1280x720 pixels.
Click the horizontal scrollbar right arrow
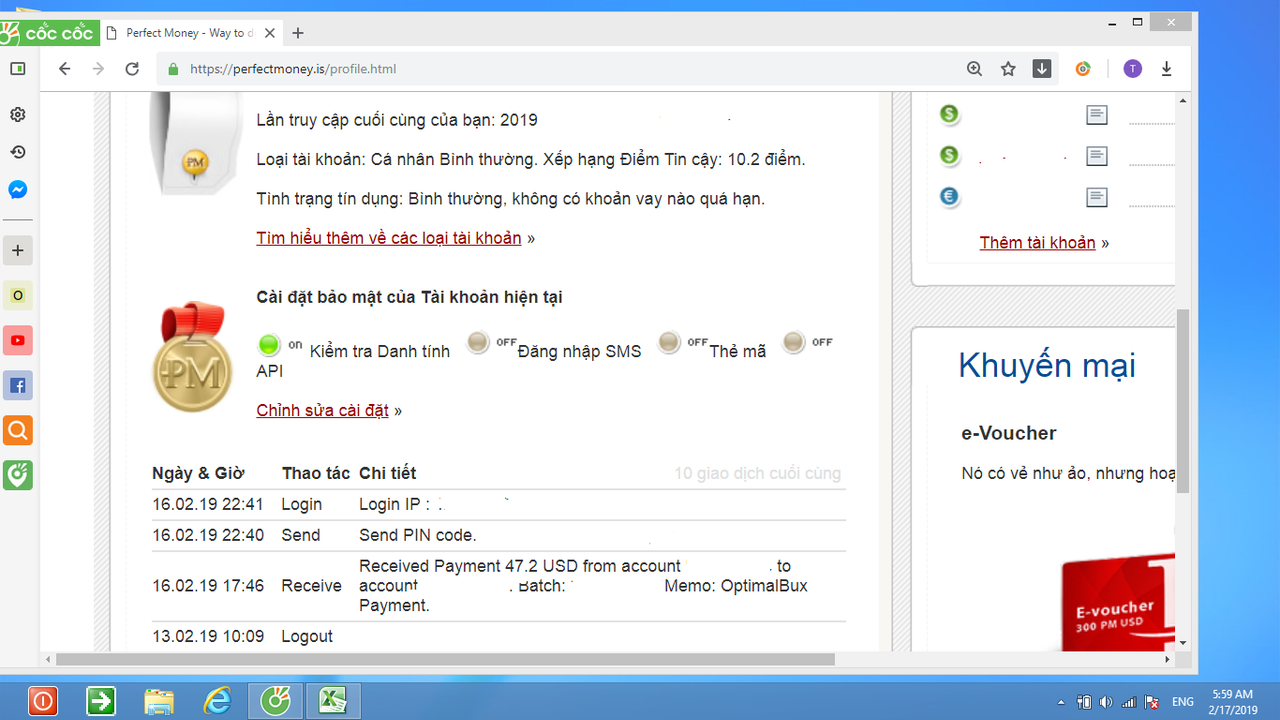[1168, 660]
